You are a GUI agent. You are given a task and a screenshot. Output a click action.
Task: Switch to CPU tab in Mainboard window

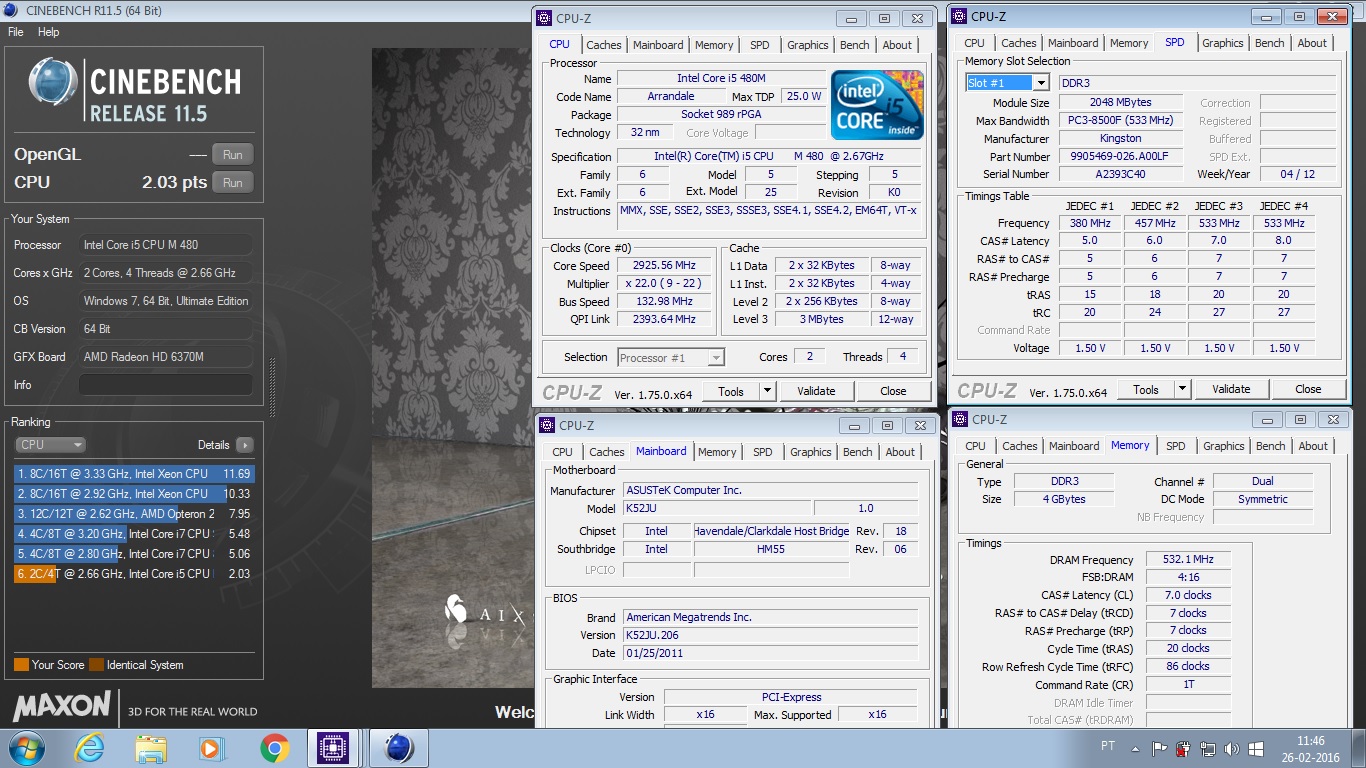[x=563, y=452]
